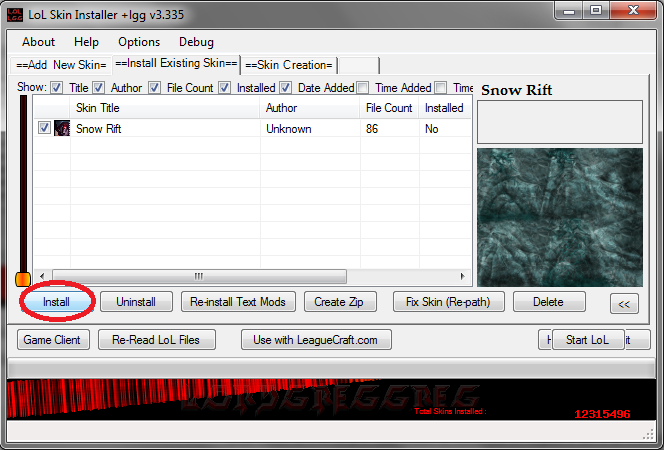Click the Snow Rift preview image
This screenshot has height=450, width=664.
point(560,217)
